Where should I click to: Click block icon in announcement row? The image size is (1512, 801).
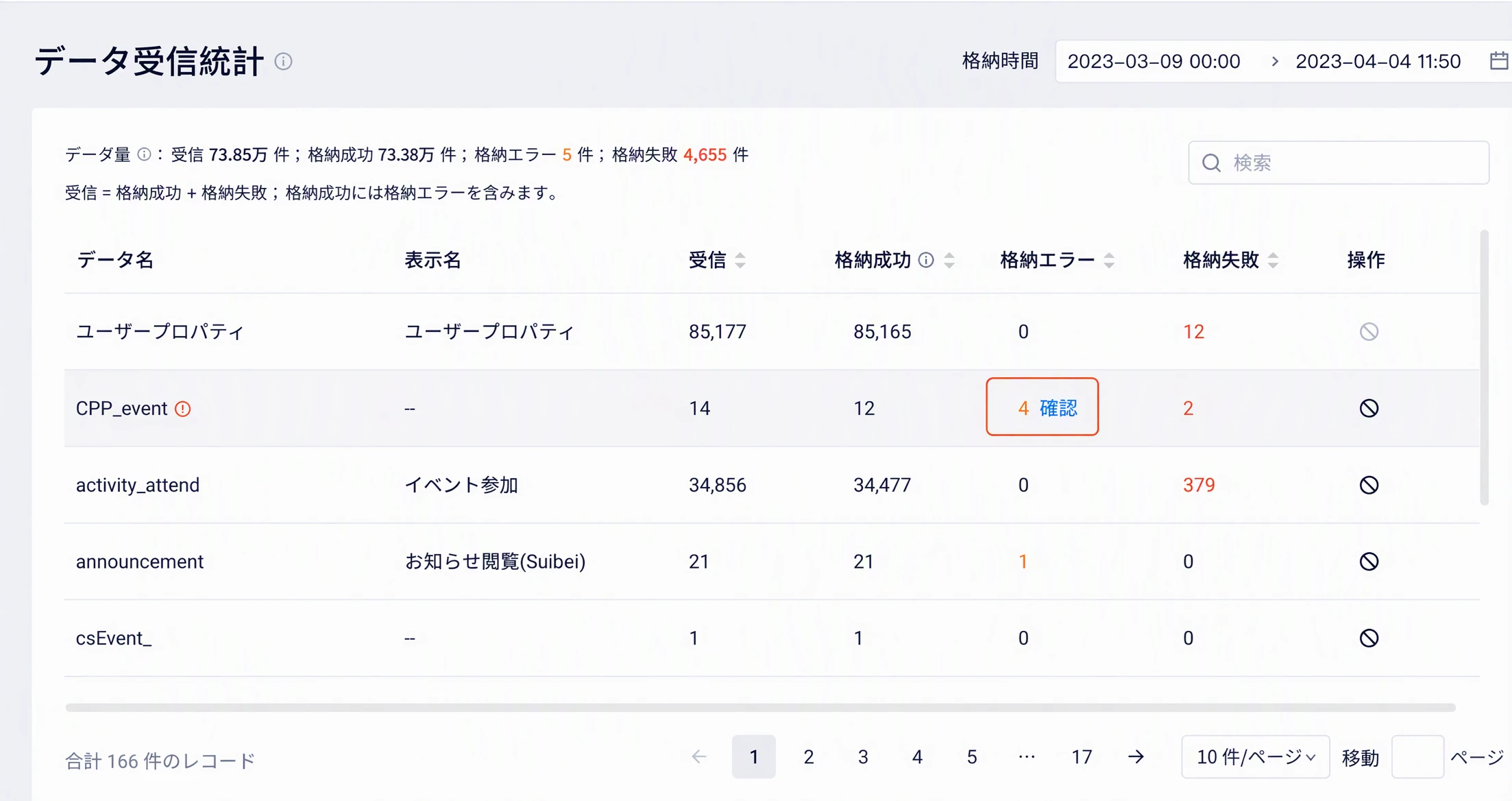1369,562
